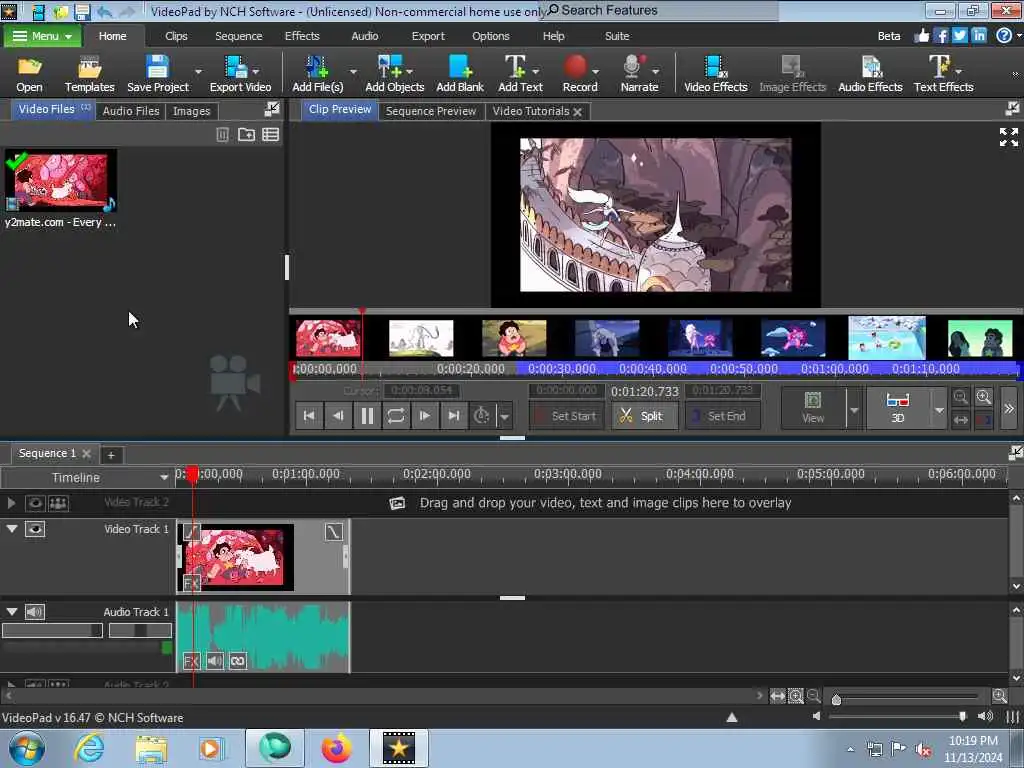Click the new folder icon in bin

246,135
